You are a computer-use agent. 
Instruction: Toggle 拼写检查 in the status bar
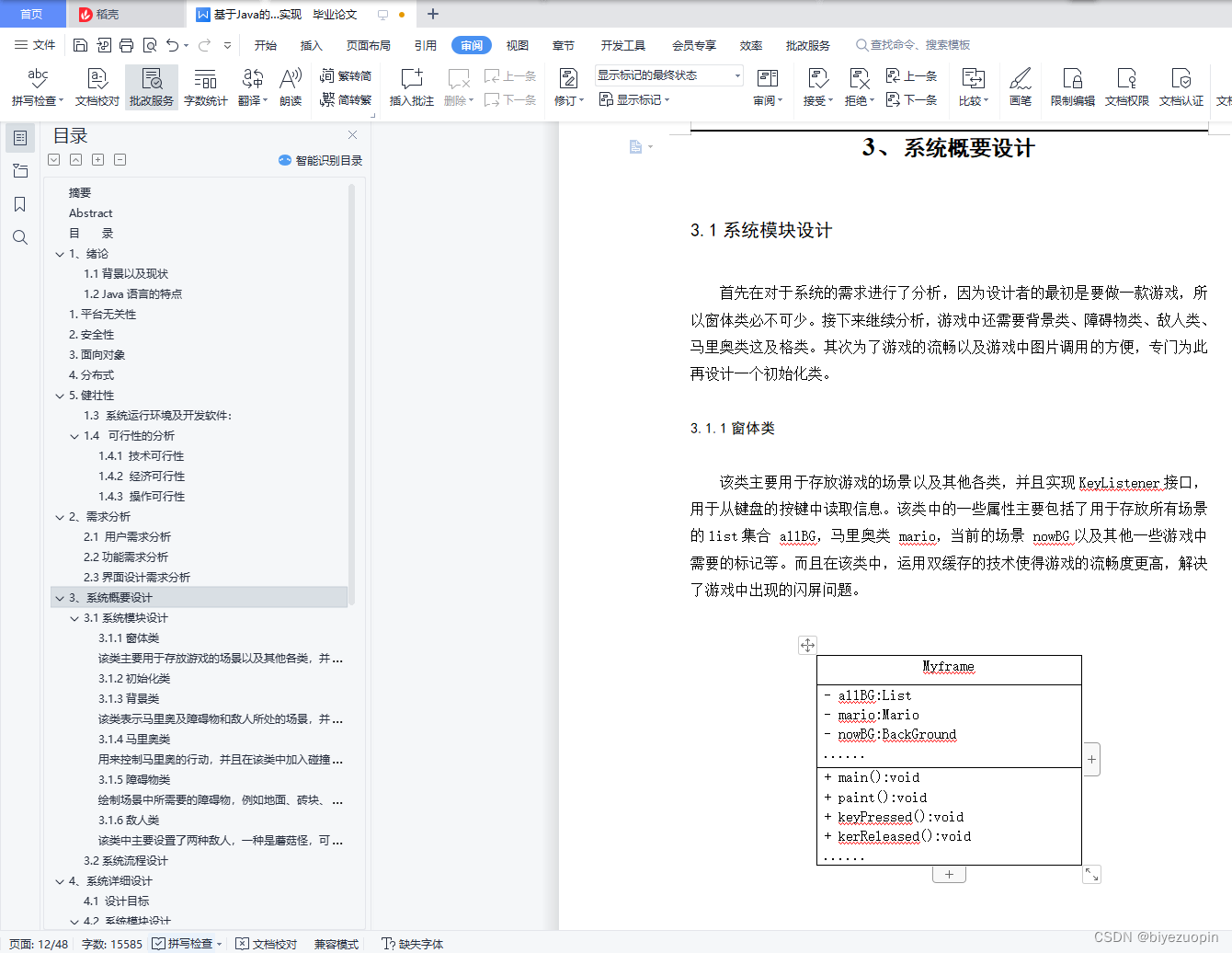(183, 944)
